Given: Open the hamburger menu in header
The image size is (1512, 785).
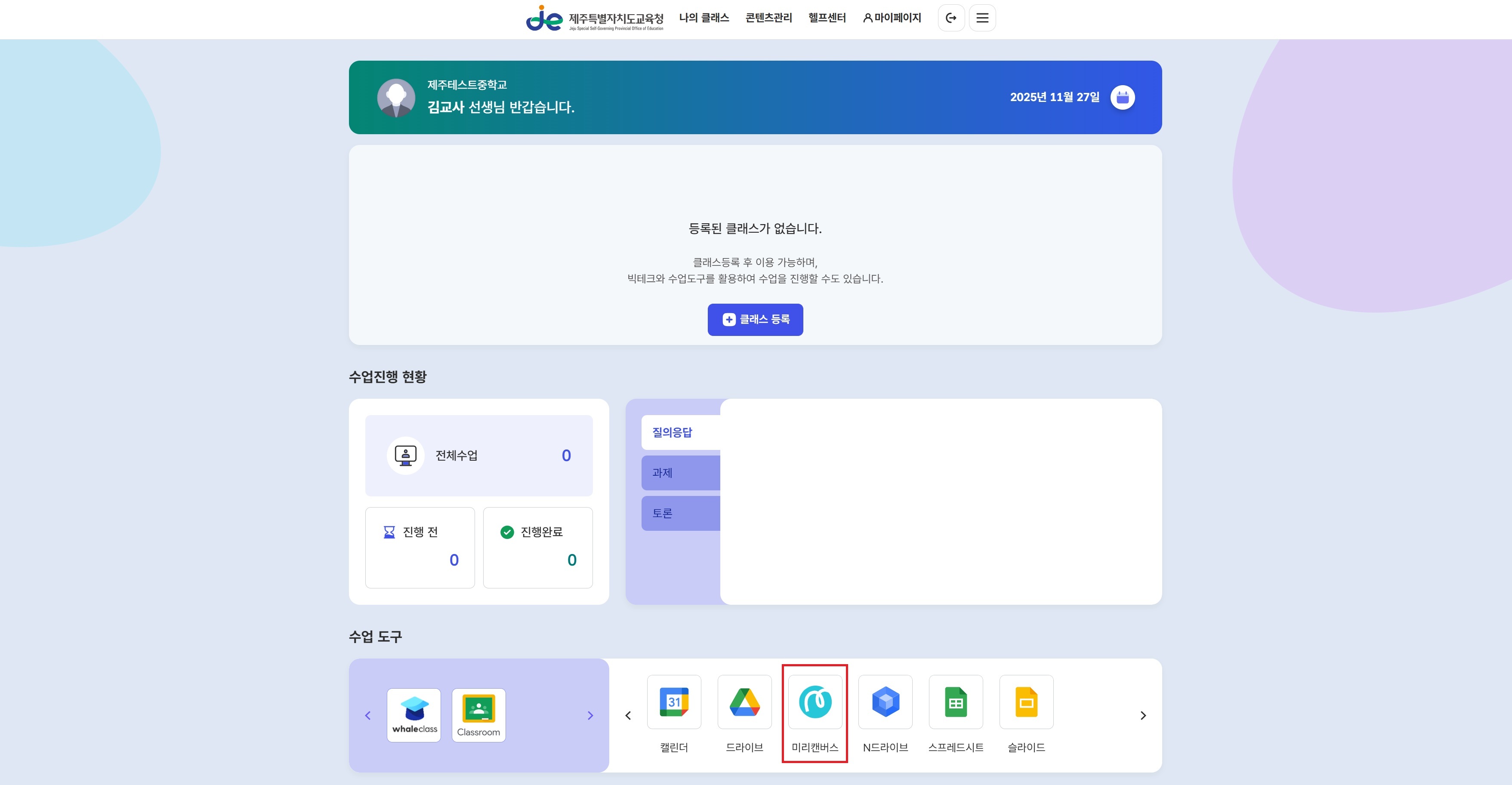Looking at the screenshot, I should [x=982, y=18].
